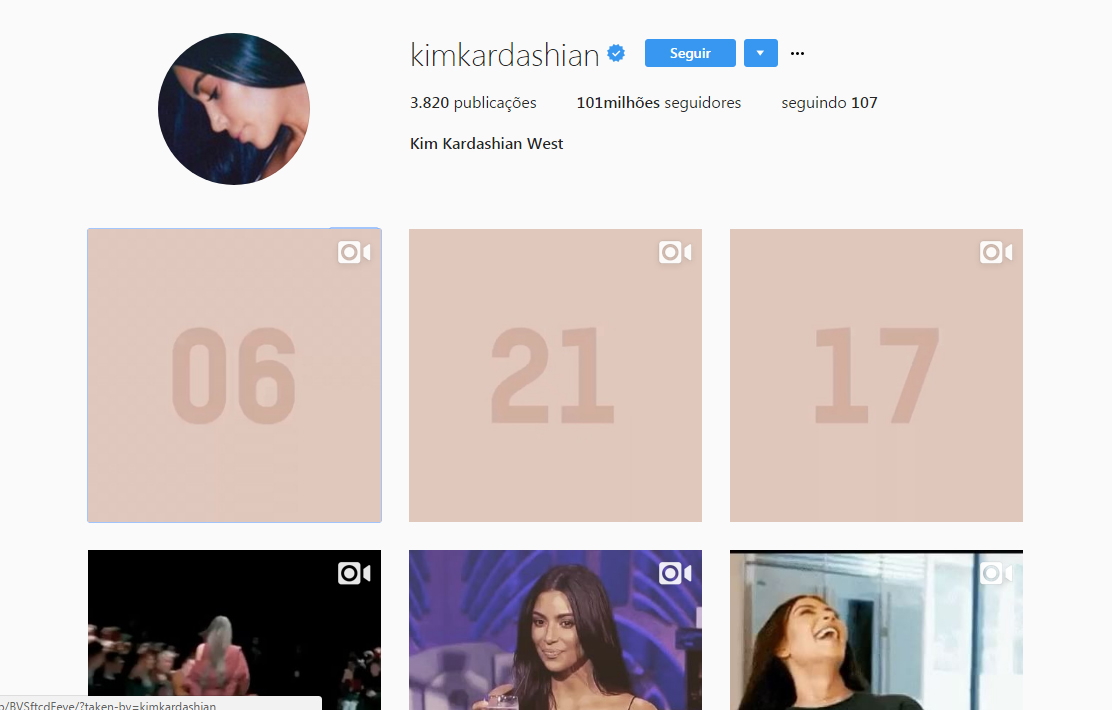This screenshot has width=1112, height=710.
Task: Click video icon on the 06 post
Action: click(354, 253)
